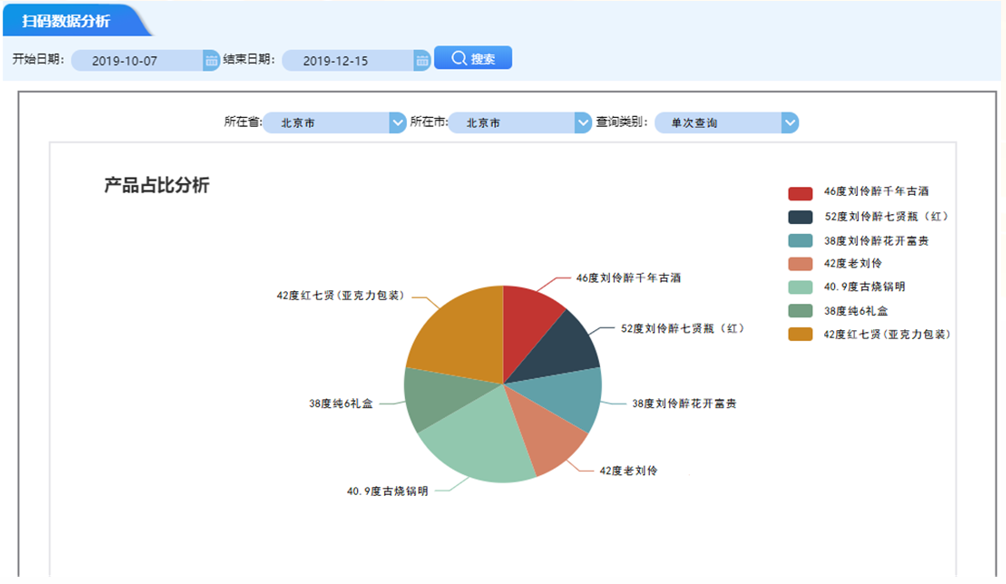This screenshot has height=584, width=1006.
Task: Click 42度红七贤 orange legend swatch
Action: point(800,334)
